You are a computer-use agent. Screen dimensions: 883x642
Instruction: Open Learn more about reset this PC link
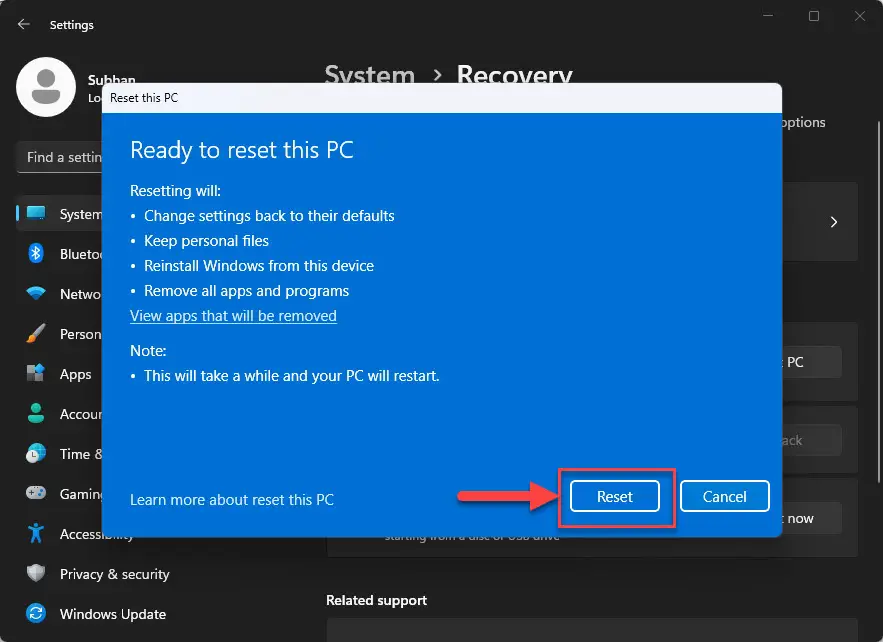[231, 500]
